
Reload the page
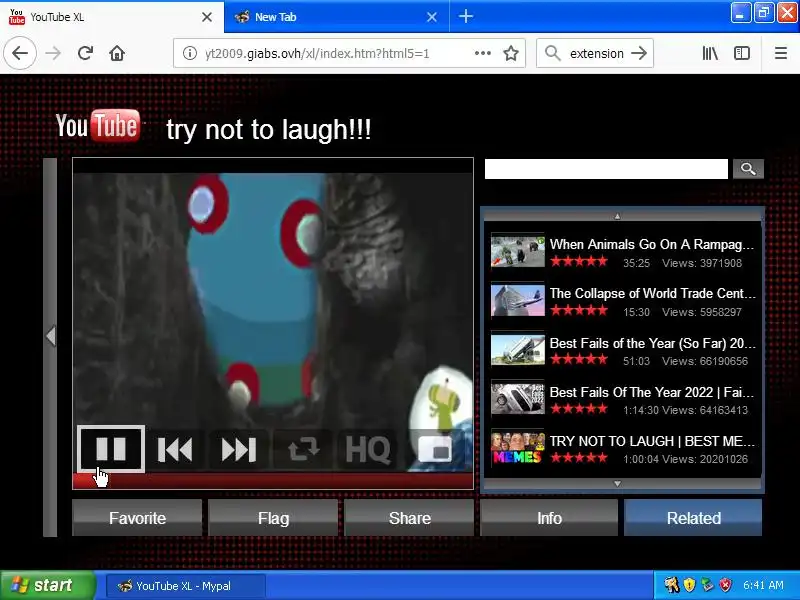coord(85,53)
